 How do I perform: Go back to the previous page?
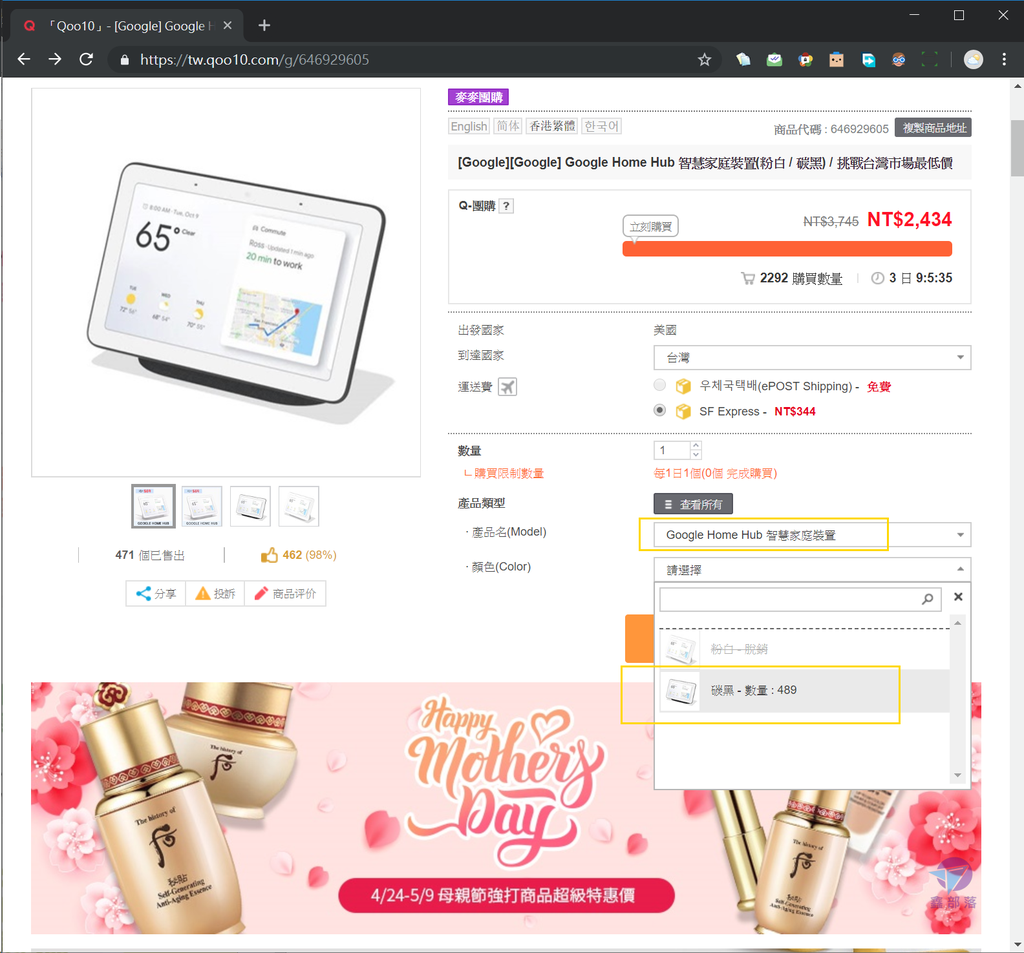24,59
